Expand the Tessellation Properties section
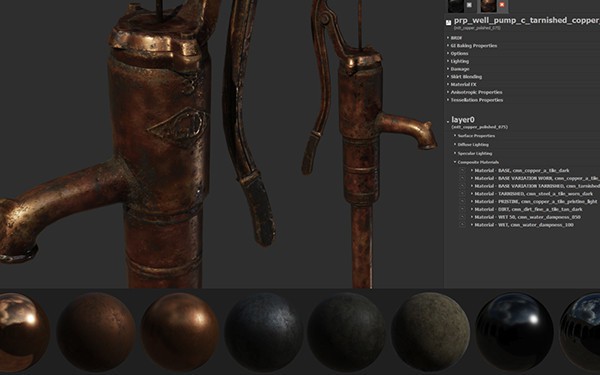Image resolution: width=600 pixels, height=375 pixels. tap(475, 100)
